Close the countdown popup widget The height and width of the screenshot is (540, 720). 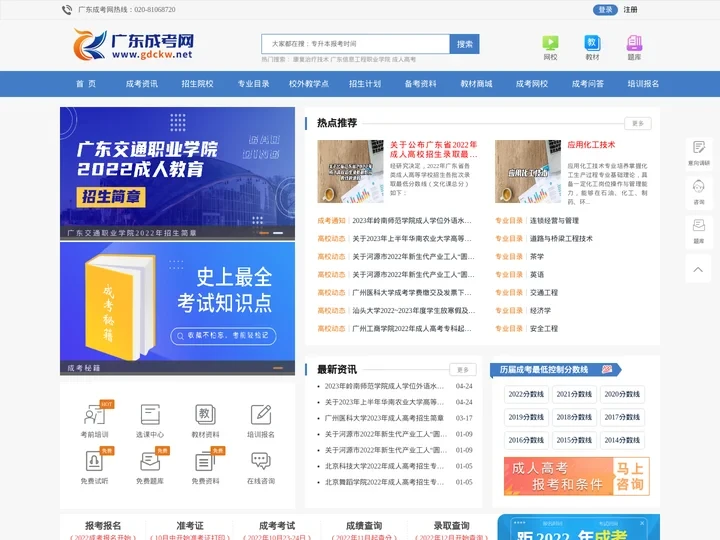click(x=642, y=523)
